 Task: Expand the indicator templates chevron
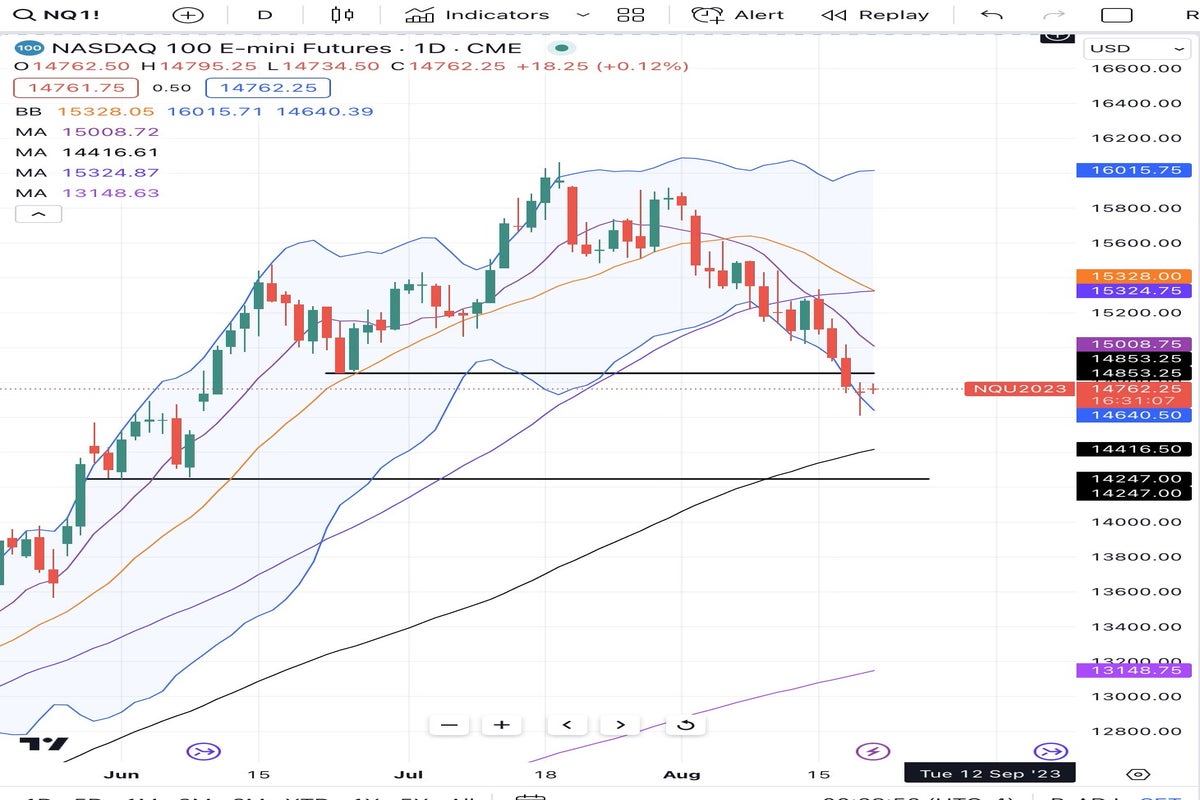coord(584,15)
